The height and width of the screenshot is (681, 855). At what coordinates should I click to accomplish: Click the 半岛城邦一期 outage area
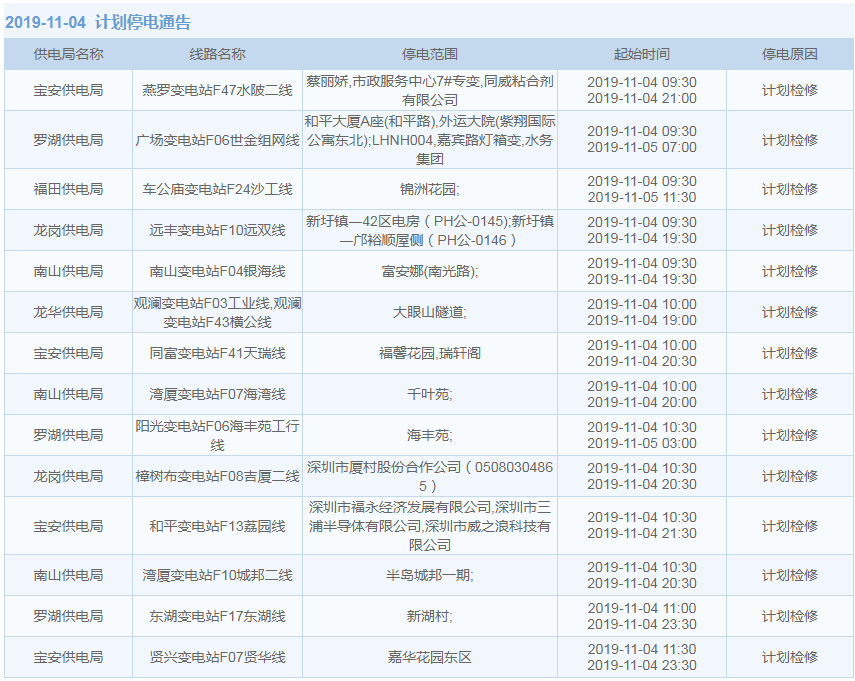[429, 575]
